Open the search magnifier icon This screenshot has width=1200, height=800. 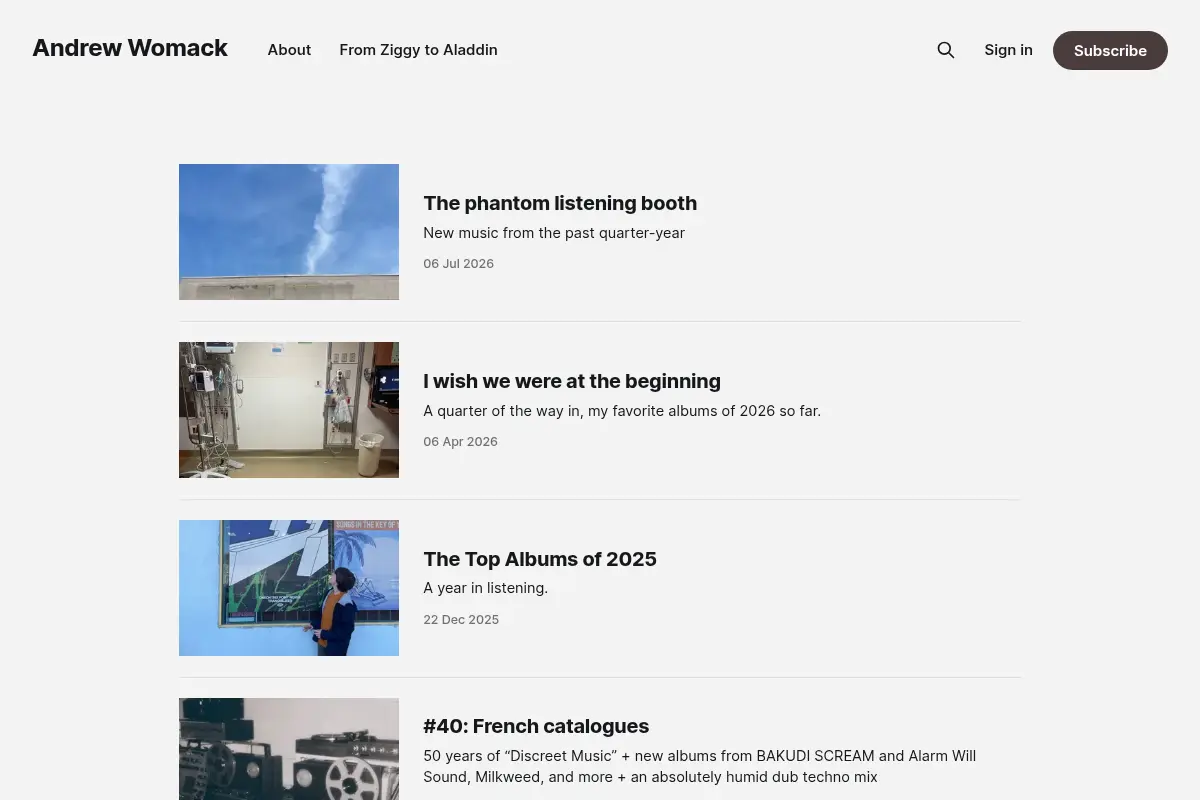point(946,50)
